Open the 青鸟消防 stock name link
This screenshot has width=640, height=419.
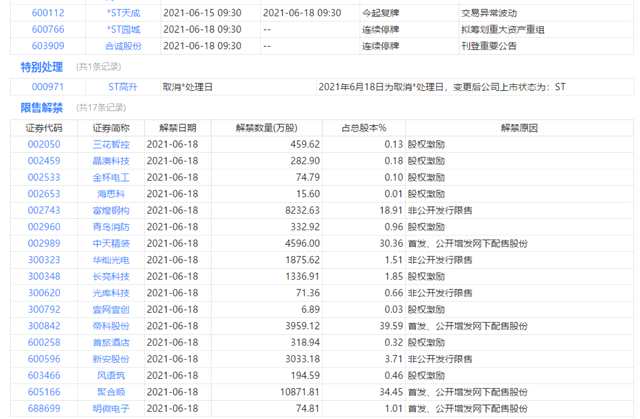tap(111, 227)
